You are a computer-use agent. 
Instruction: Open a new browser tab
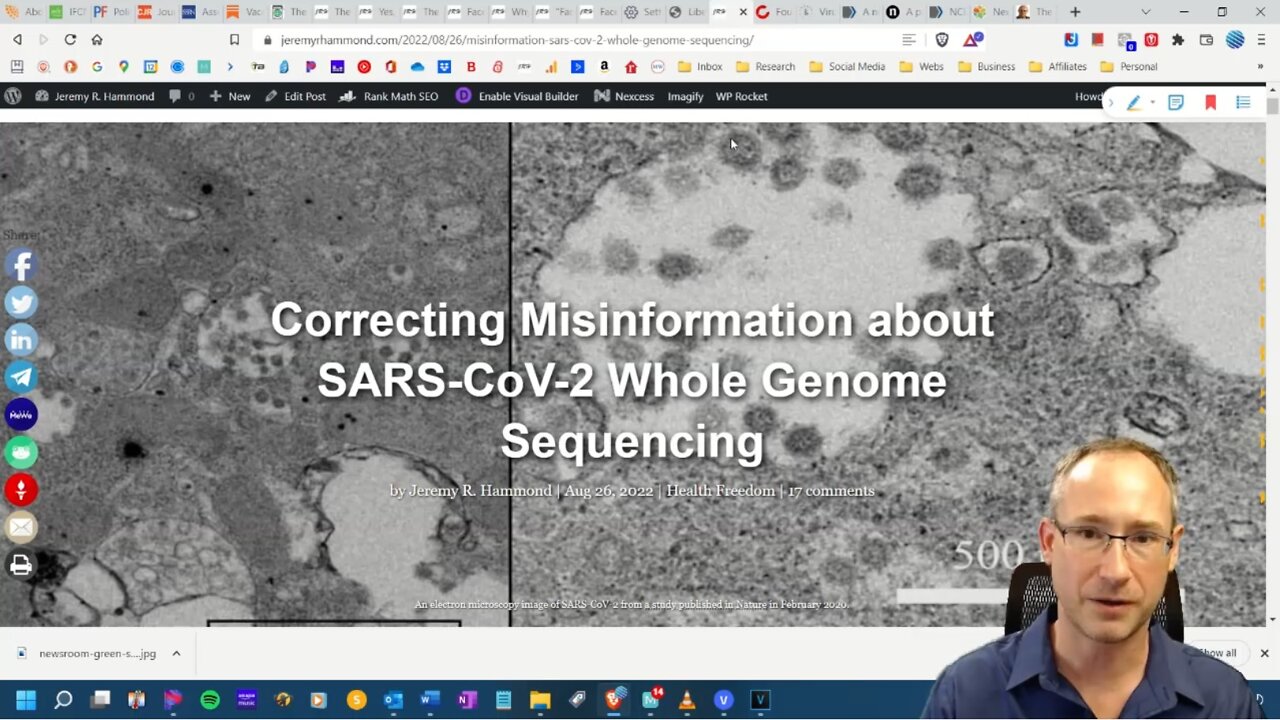click(1075, 12)
